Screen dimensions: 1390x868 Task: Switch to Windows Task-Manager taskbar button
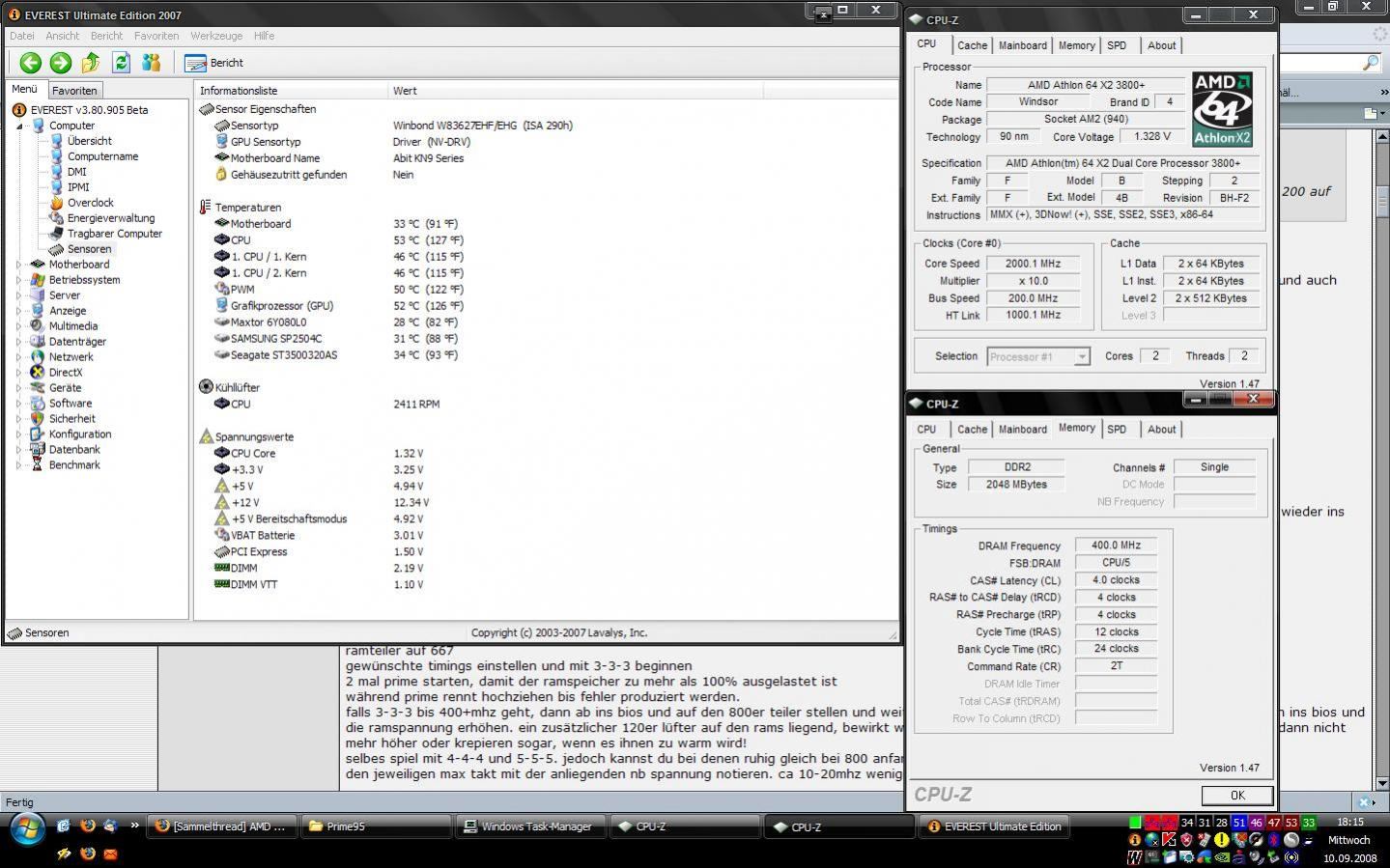[x=530, y=826]
